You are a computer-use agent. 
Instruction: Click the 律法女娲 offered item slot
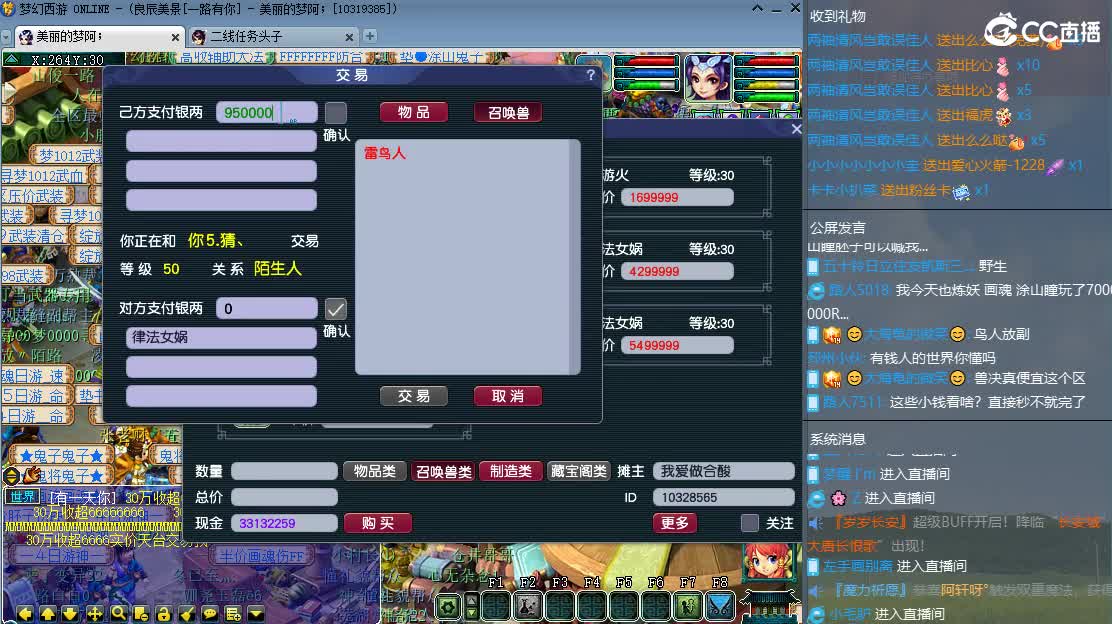coord(221,338)
